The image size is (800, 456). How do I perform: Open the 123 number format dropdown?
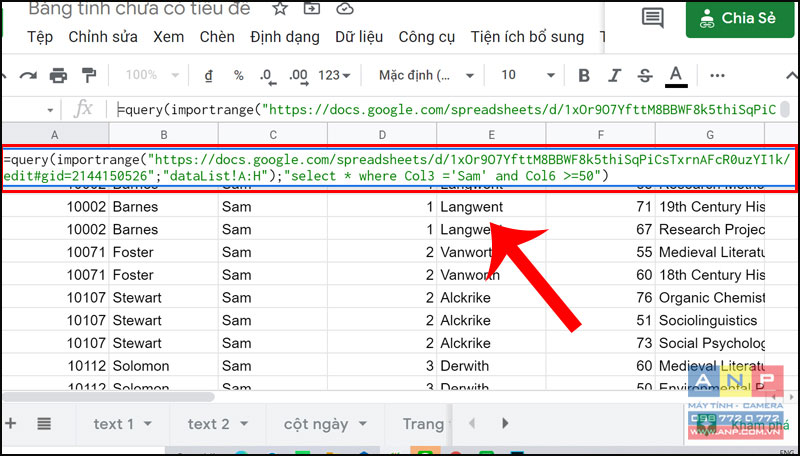[x=334, y=75]
